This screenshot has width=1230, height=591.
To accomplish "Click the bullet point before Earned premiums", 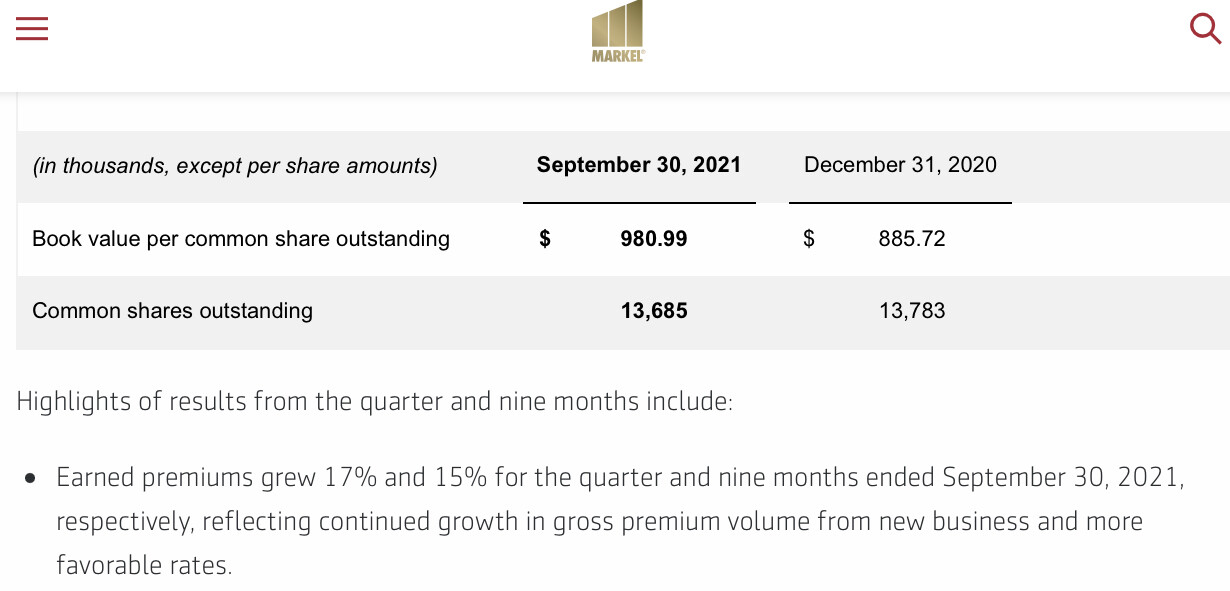I will 31,478.
